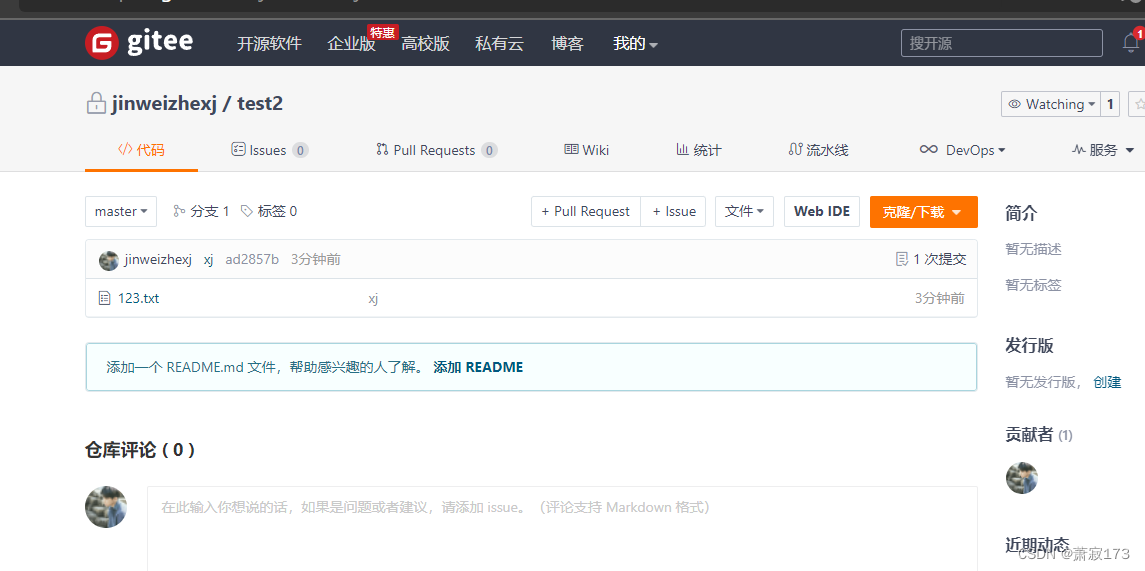Click the 贡献者 (1) heading
Screen dimensions: 1145x571
[x=1039, y=435]
